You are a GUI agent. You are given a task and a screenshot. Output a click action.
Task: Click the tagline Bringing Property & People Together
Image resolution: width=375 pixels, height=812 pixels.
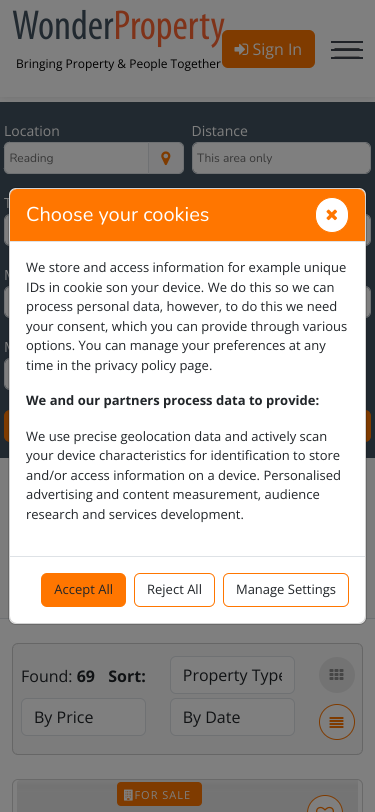point(118,64)
